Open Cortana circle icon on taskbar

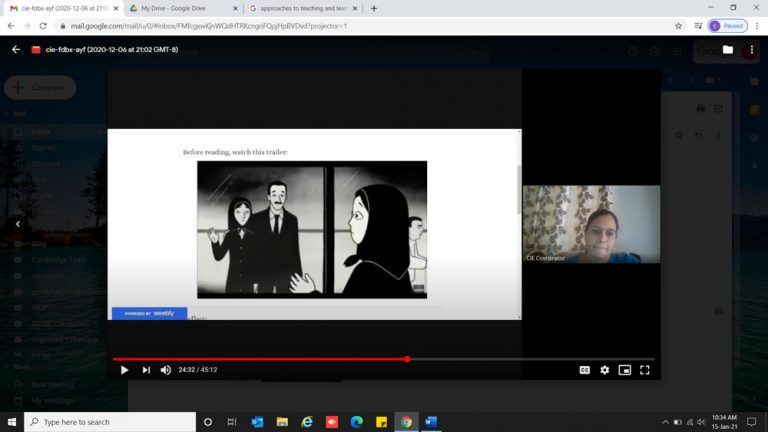pos(208,422)
